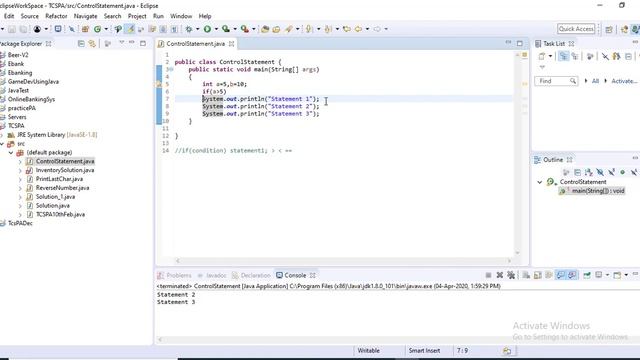
Task: Collapse the src folder in Package Explorer
Action: click(x=2, y=144)
